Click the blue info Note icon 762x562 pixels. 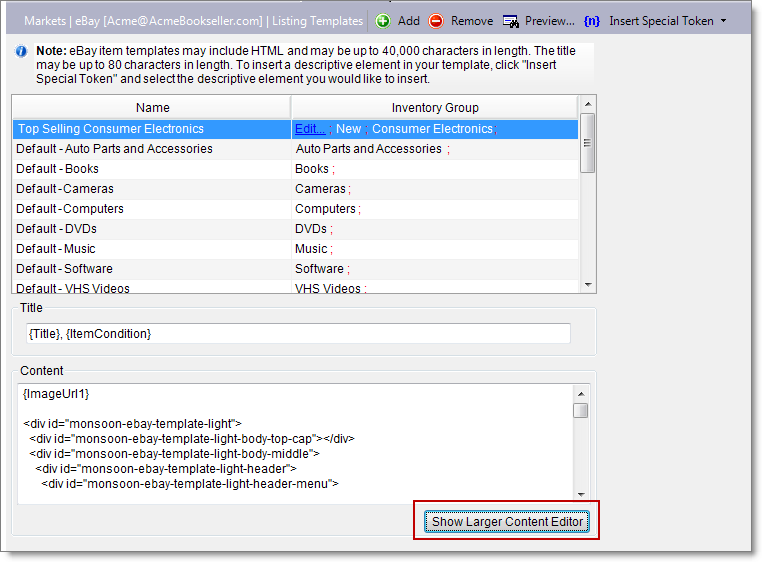(x=22, y=52)
